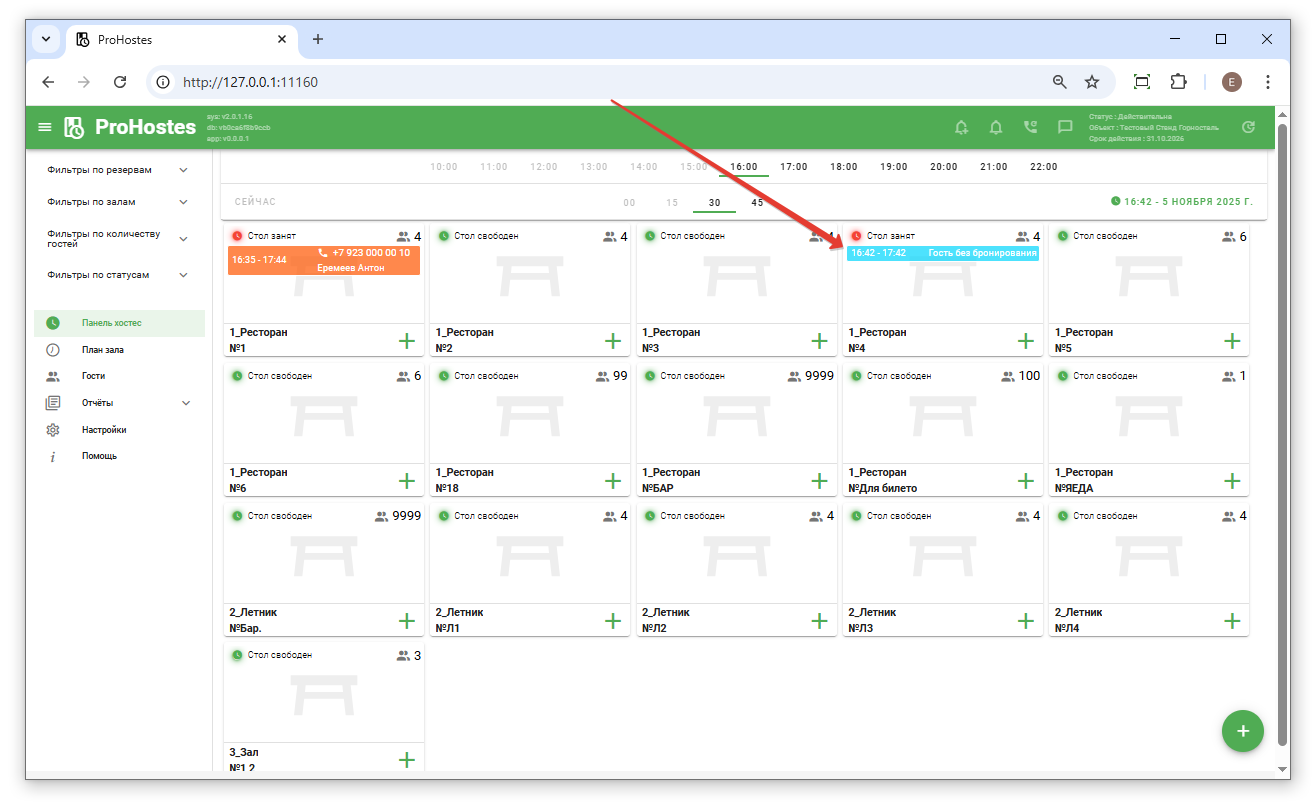
Task: Click the green plus on table №3
Action: 819,341
